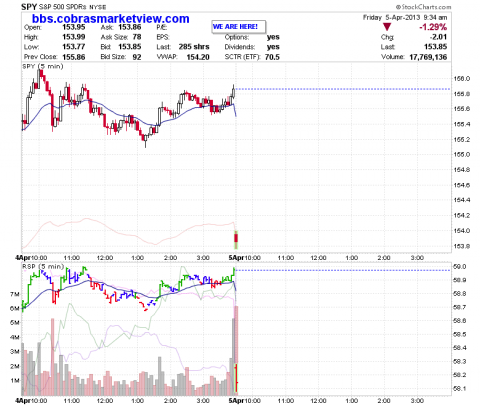Click the Volume value 17,769,136
Screen dimensions: 480x406
(428, 57)
